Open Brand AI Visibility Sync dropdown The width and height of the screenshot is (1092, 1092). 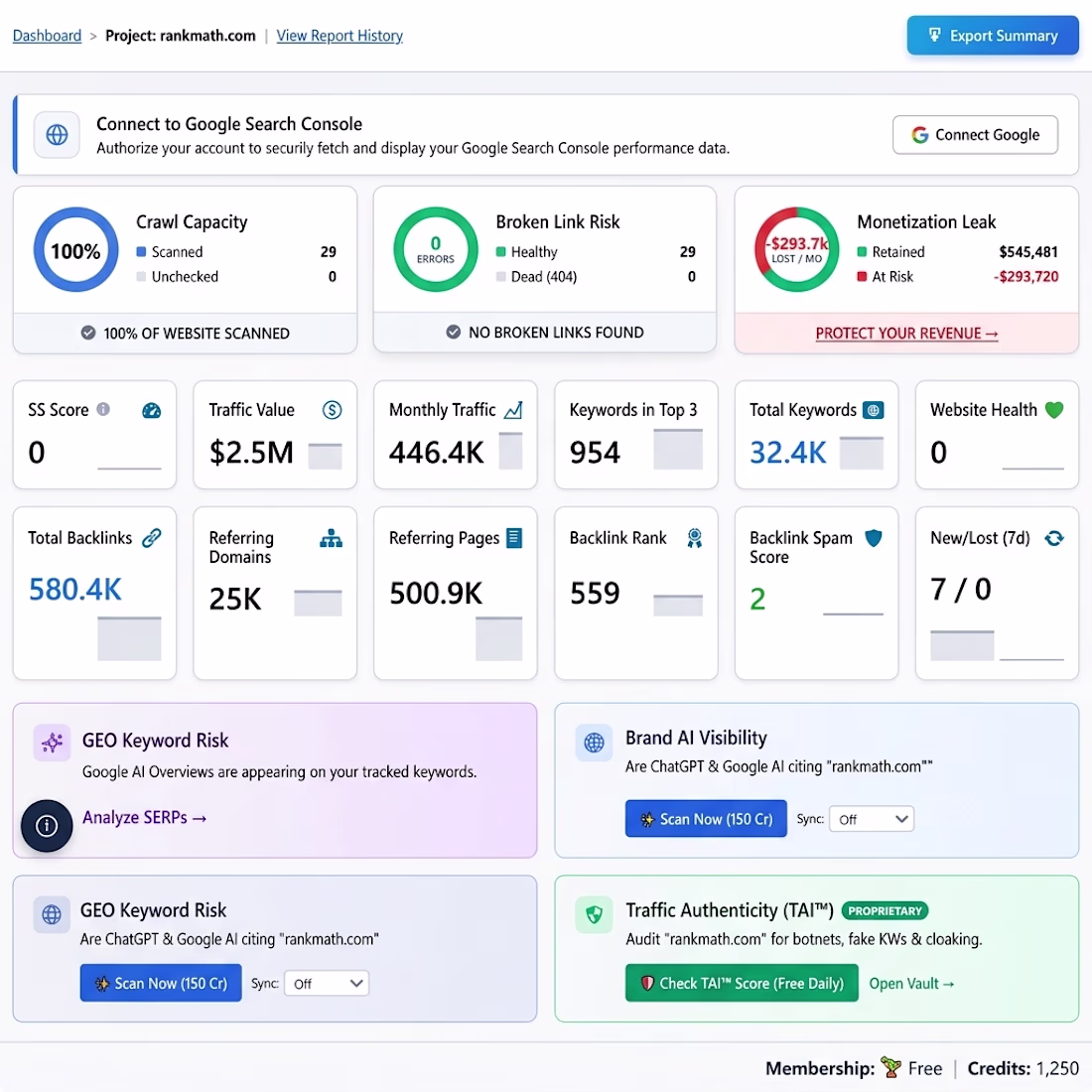coord(872,819)
